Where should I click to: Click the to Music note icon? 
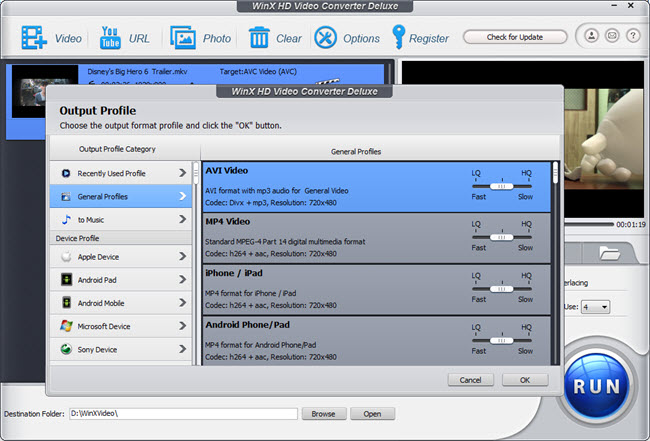(x=66, y=220)
